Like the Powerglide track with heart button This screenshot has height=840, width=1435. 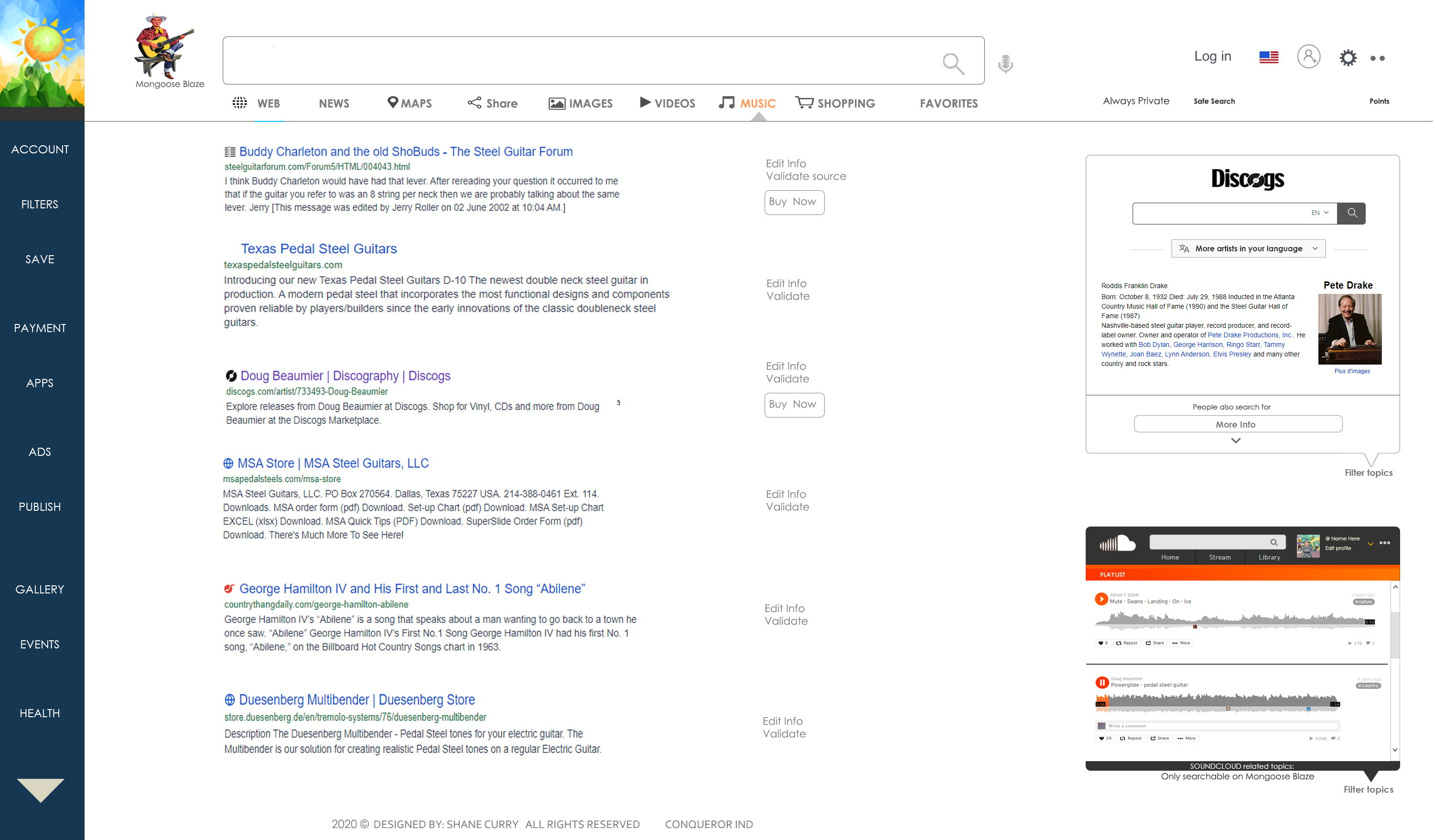[x=1105, y=739]
